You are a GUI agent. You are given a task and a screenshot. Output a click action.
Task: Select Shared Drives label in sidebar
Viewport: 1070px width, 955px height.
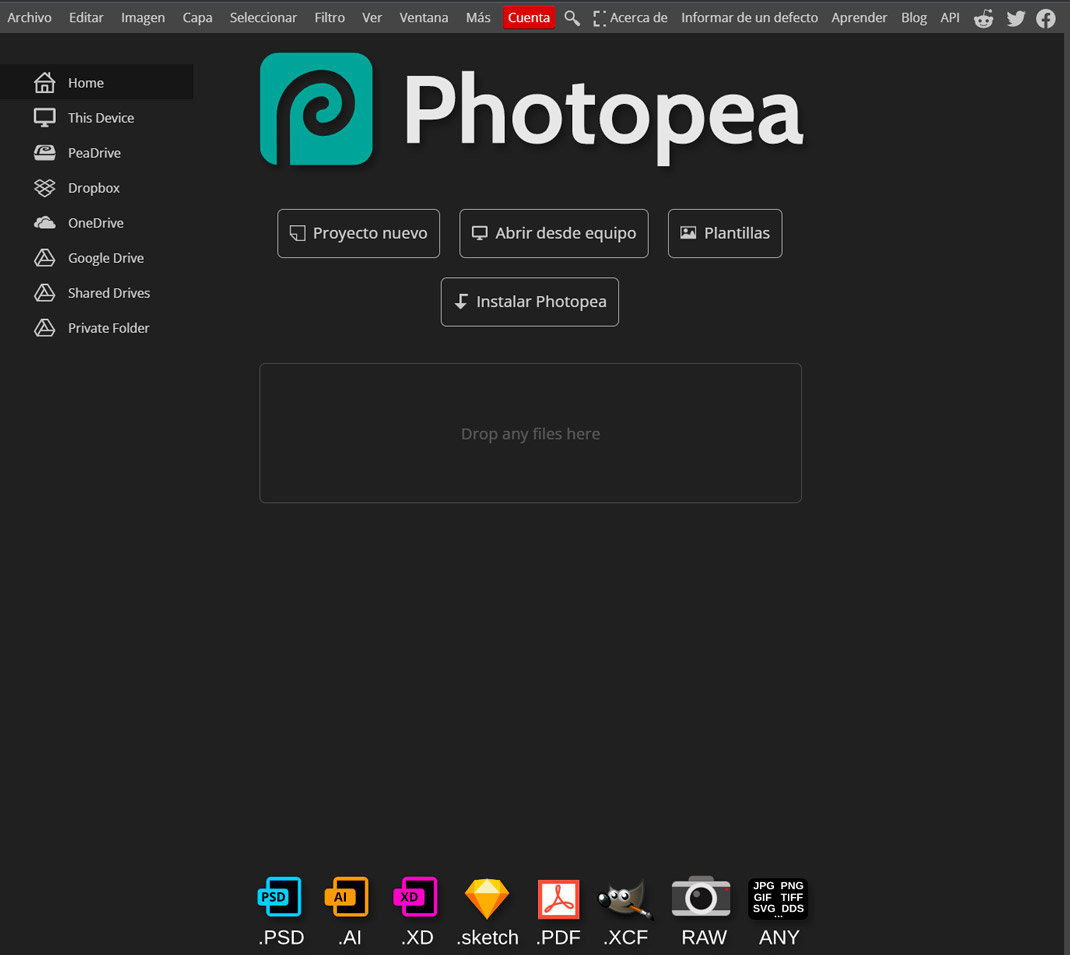(109, 294)
